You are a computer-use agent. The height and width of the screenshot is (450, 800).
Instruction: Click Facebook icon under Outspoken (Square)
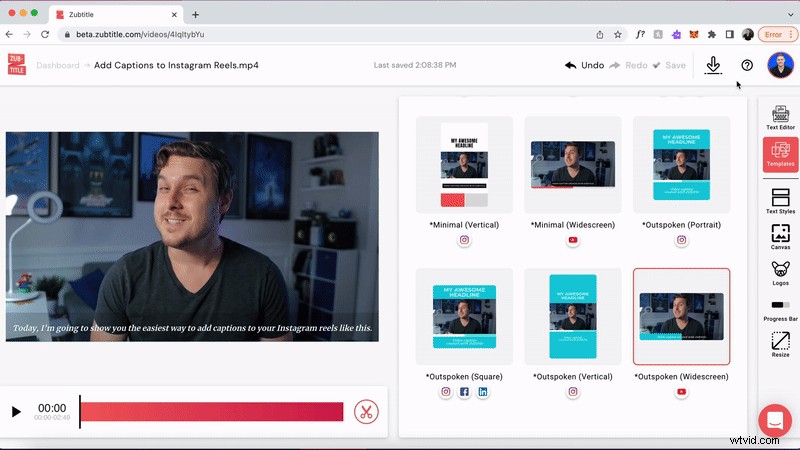(464, 392)
